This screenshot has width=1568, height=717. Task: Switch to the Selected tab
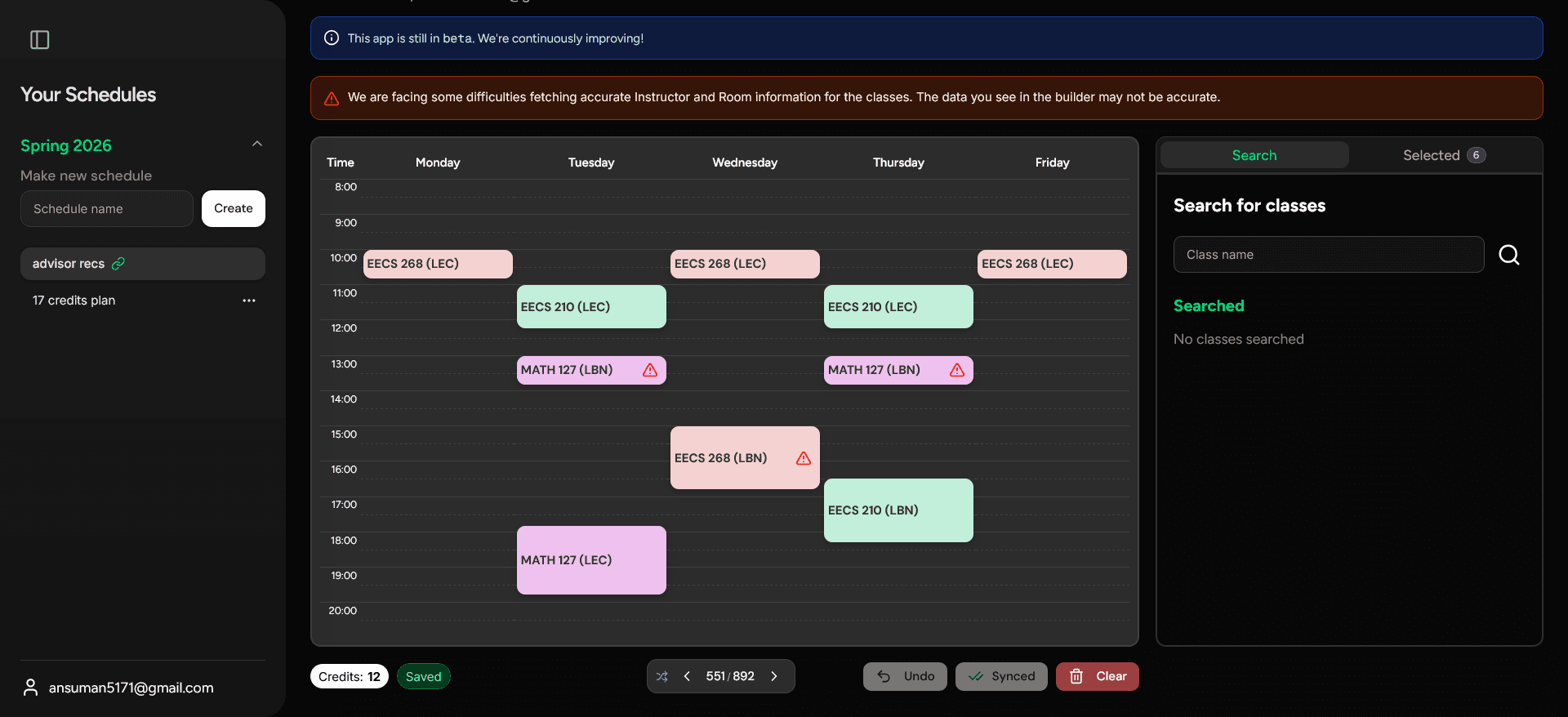tap(1444, 155)
